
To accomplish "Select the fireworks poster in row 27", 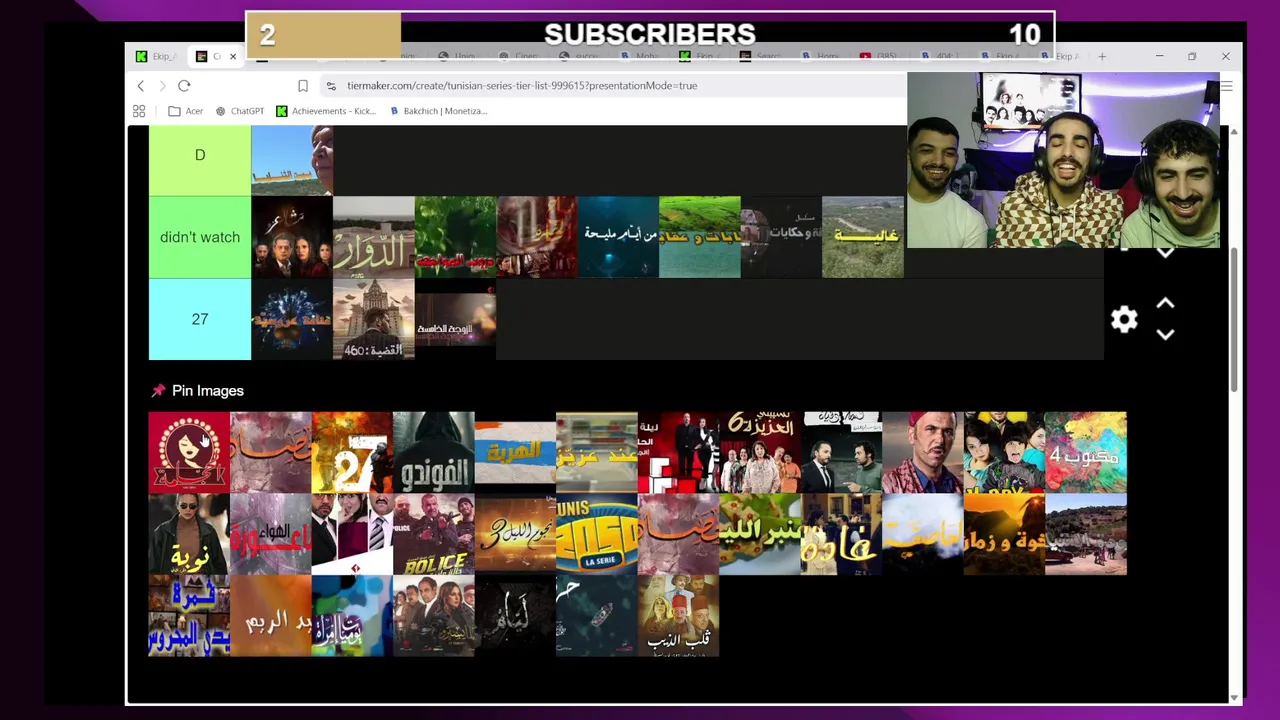I will pyautogui.click(x=292, y=319).
